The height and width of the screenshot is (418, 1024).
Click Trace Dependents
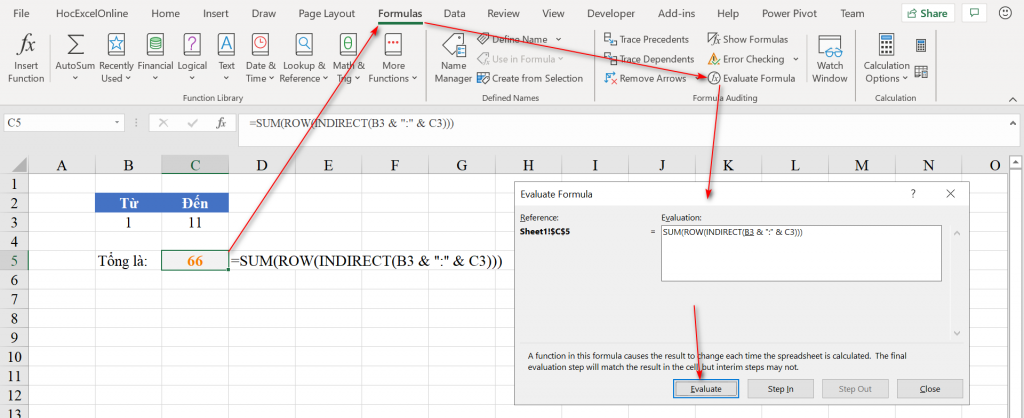(x=649, y=59)
